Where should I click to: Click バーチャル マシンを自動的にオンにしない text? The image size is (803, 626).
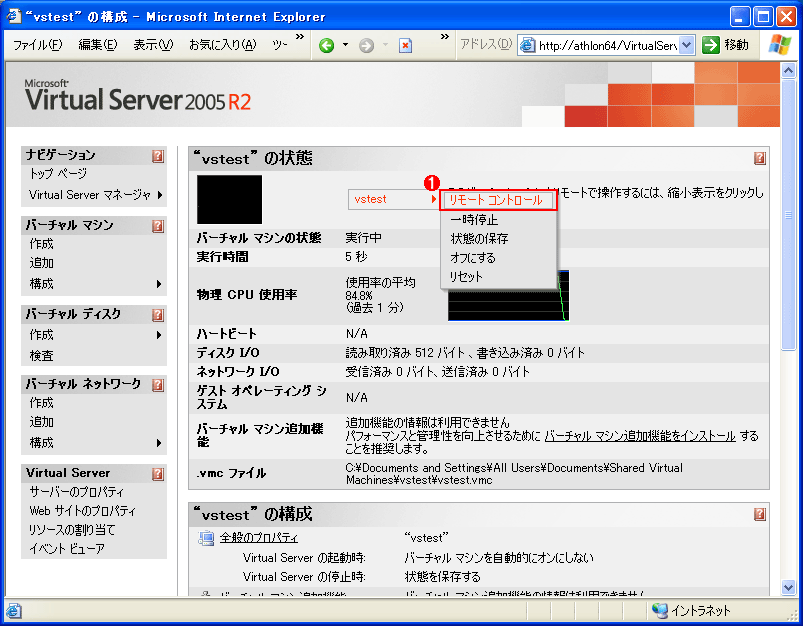tap(499, 557)
